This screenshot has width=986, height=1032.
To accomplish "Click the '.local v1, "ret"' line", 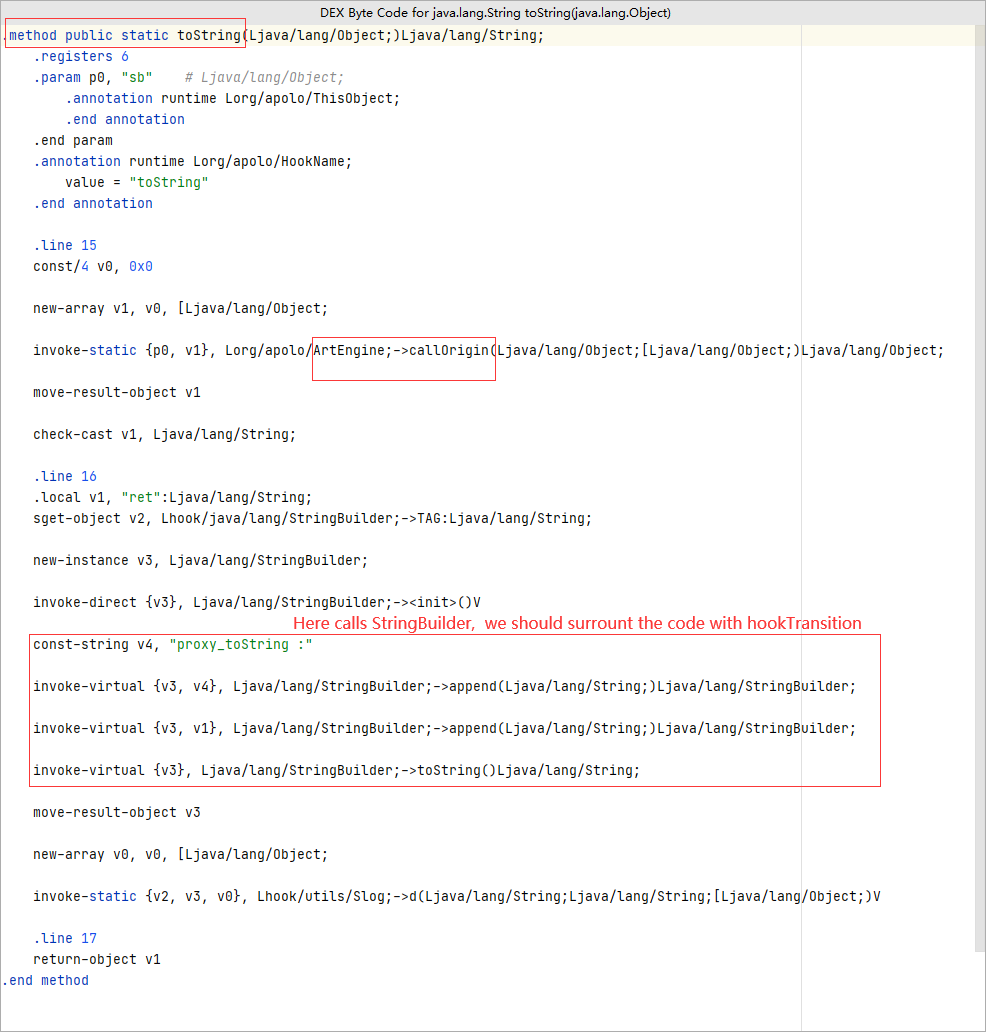I will [172, 498].
